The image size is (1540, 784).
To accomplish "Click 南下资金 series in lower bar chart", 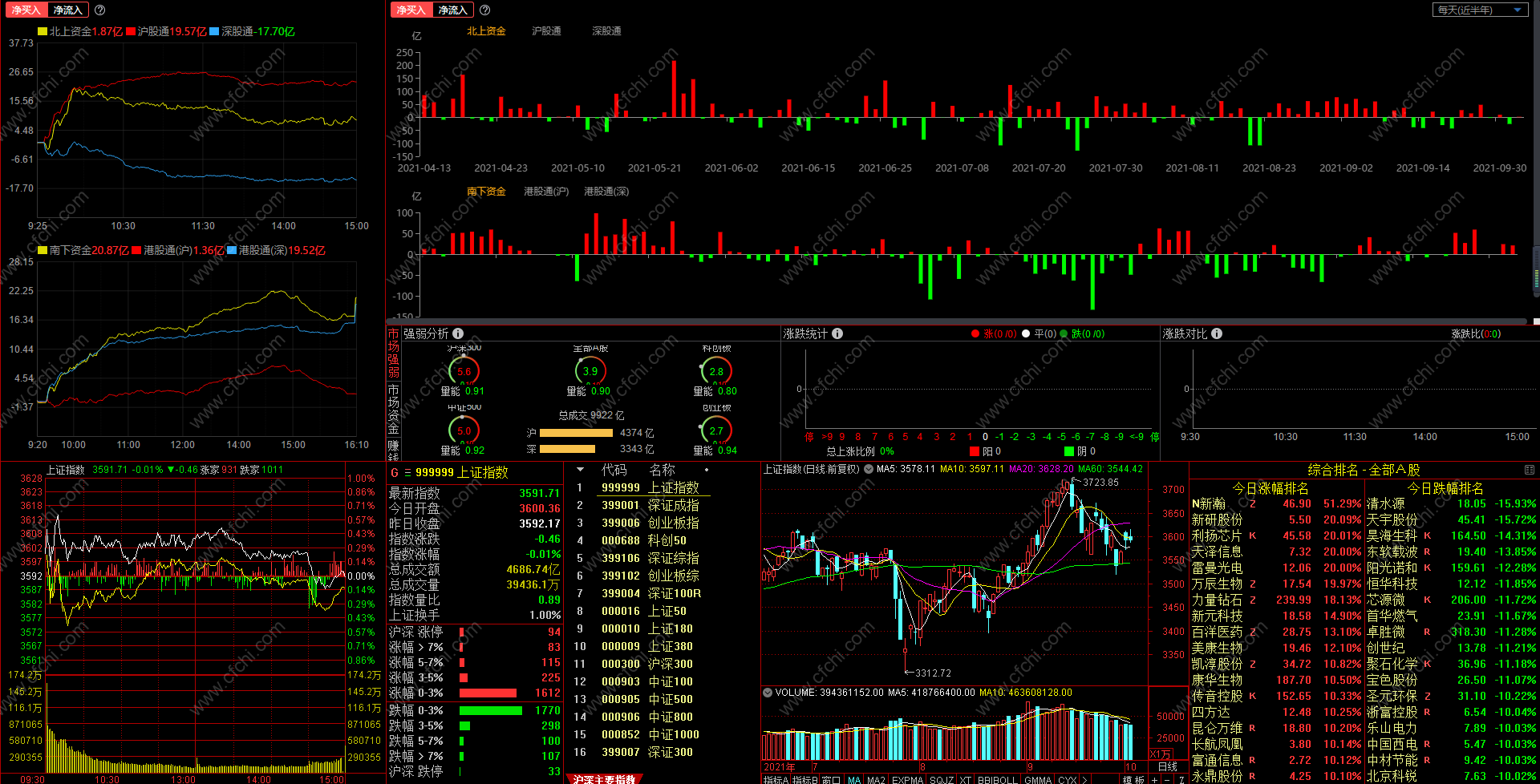I will click(486, 192).
